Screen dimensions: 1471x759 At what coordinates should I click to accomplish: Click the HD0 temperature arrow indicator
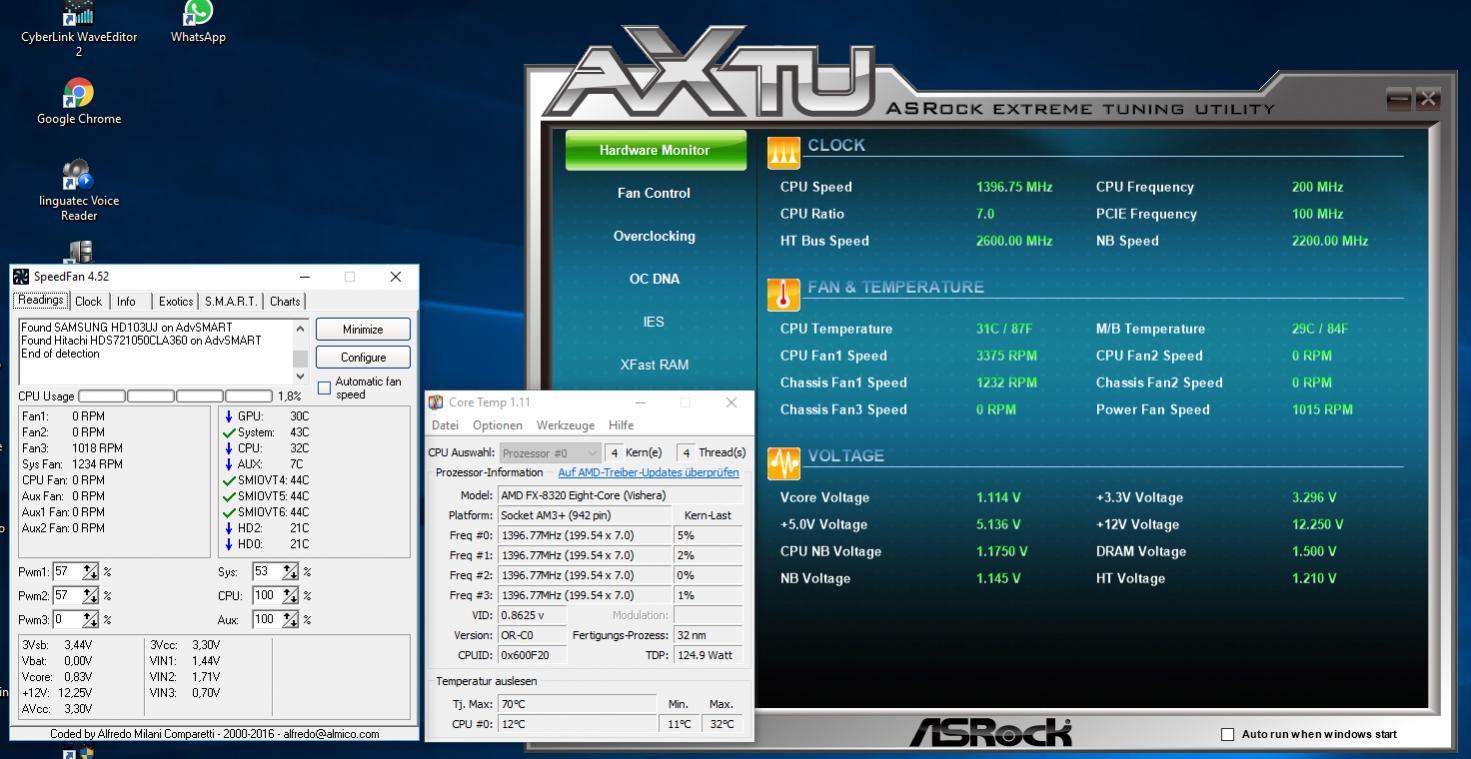point(229,544)
